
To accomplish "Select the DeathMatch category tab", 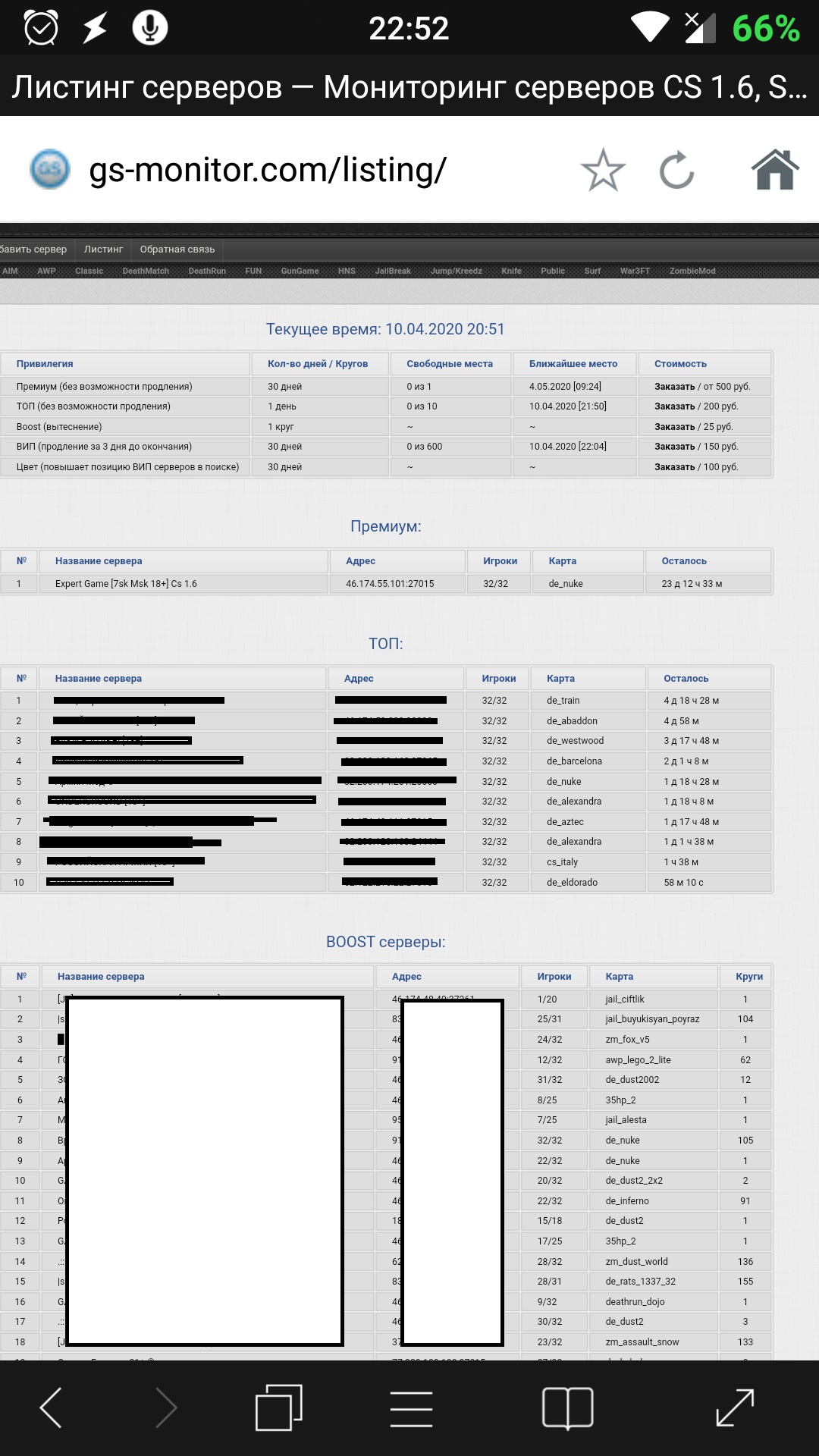I will [146, 271].
